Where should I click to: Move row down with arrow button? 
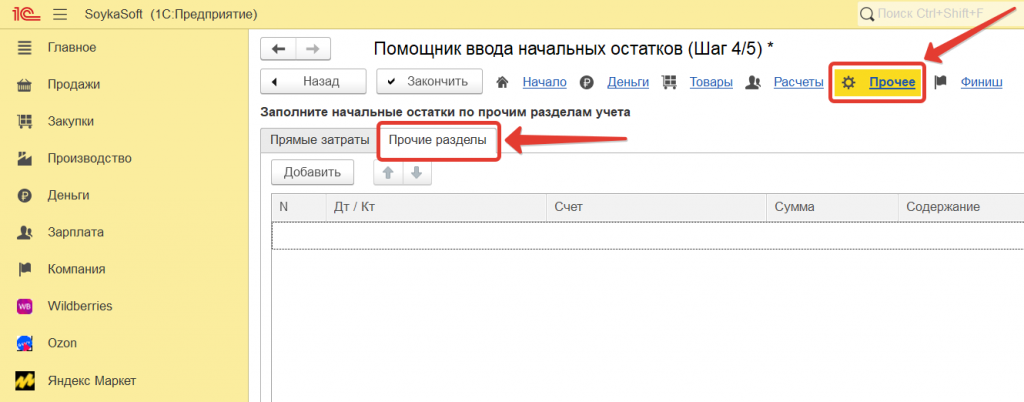click(x=416, y=172)
